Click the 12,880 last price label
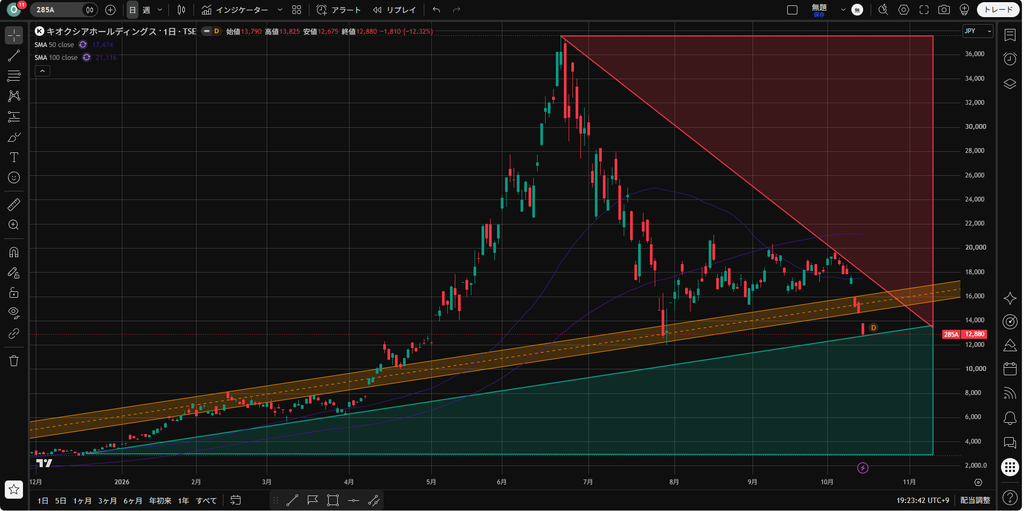 [x=974, y=334]
